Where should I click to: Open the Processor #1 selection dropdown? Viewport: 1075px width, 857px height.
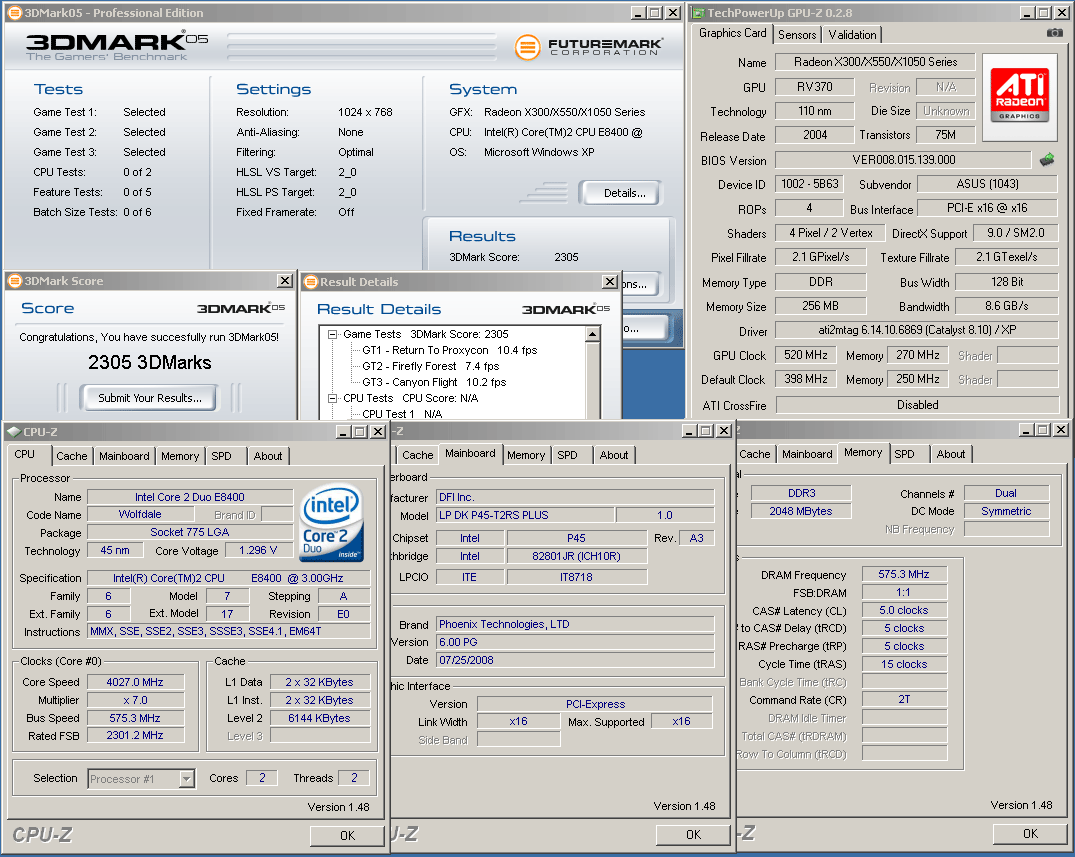tap(186, 779)
